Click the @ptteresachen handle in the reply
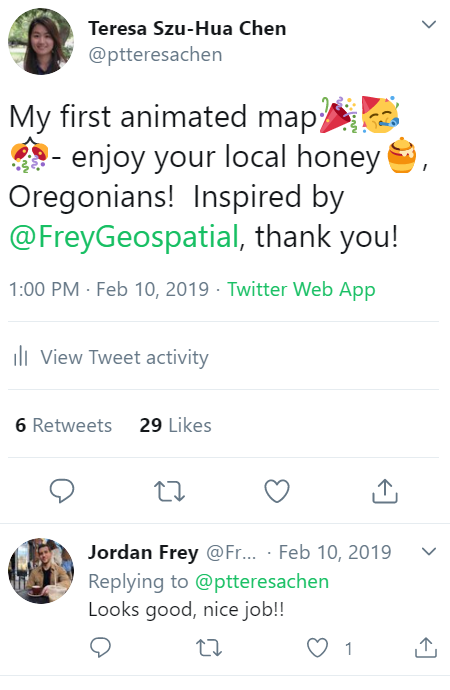This screenshot has height=690, width=450. click(x=262, y=582)
